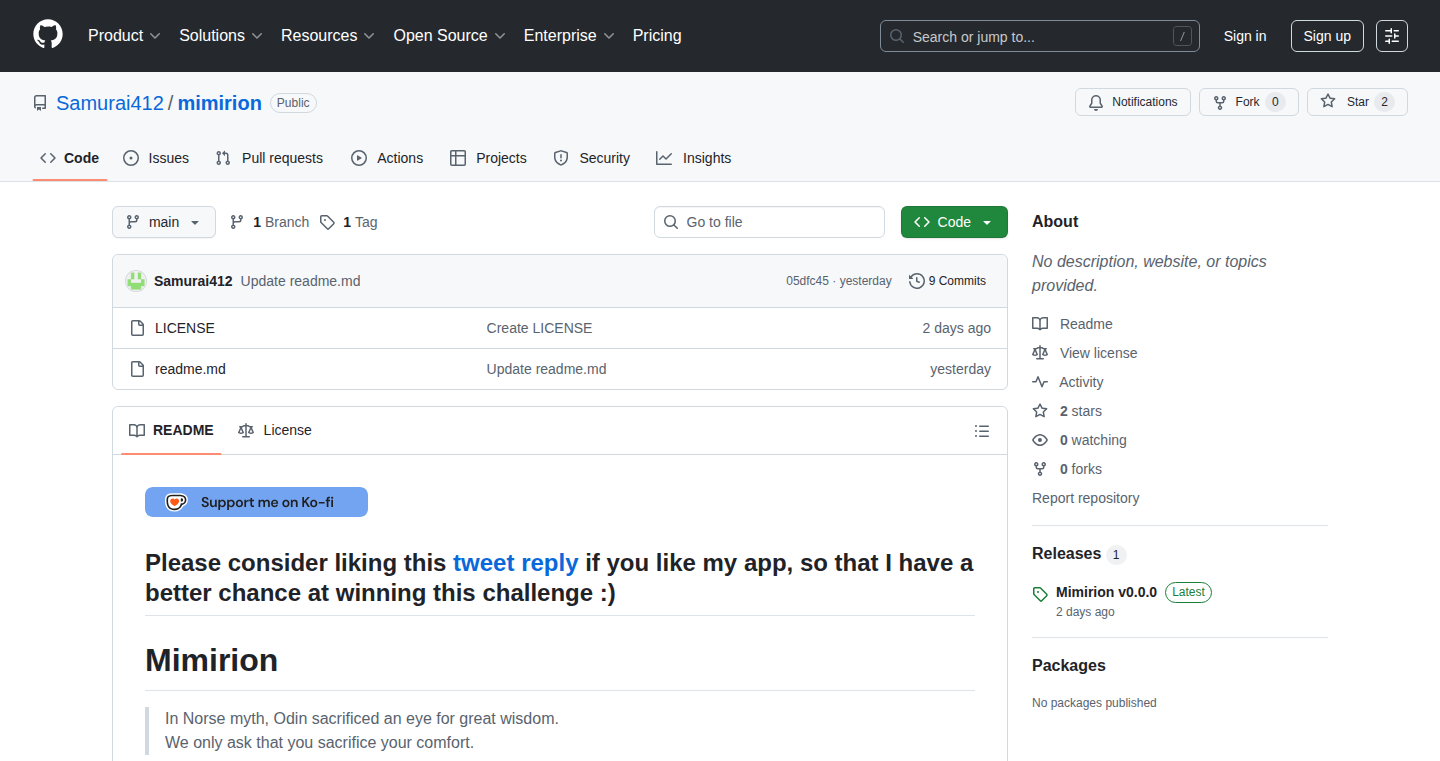Fork this repository
This screenshot has width=1440, height=761.
pos(1248,102)
